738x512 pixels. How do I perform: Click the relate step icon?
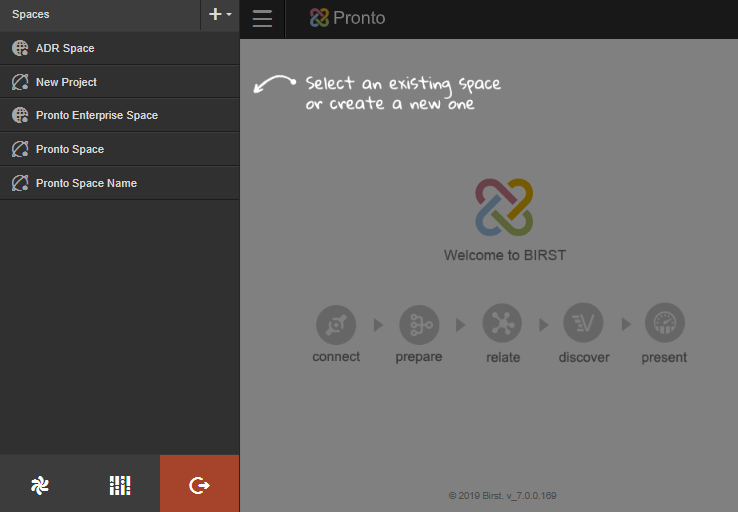click(502, 323)
